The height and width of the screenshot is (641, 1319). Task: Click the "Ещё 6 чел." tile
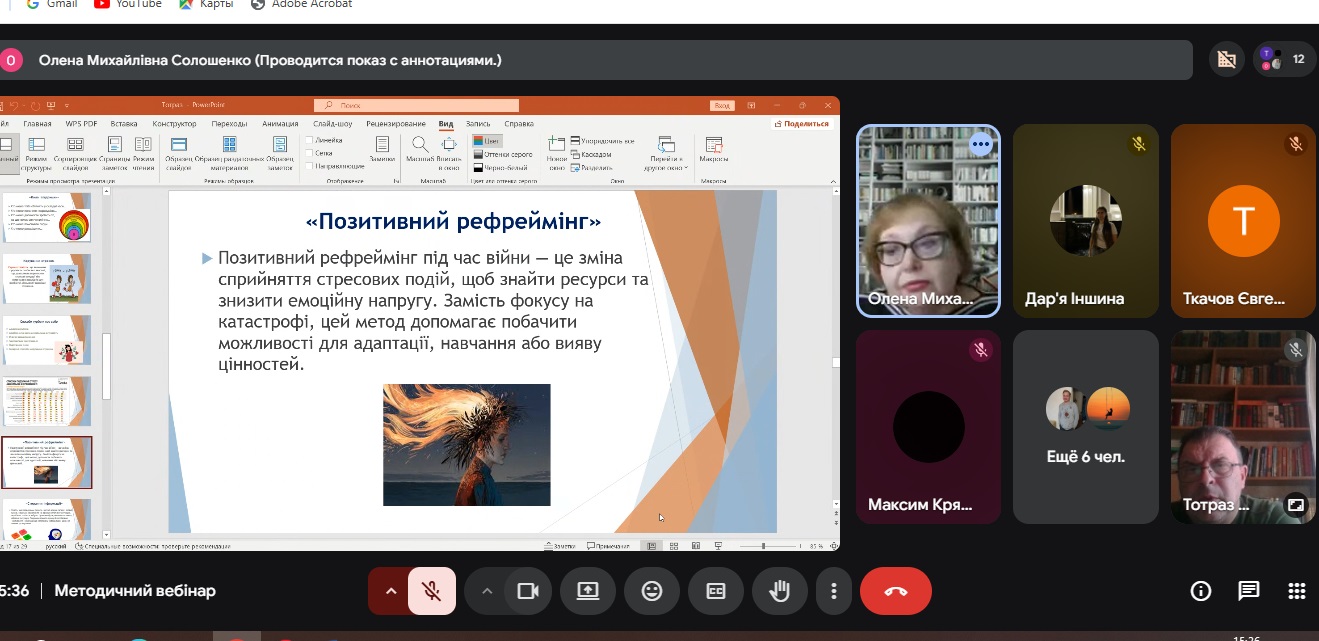pyautogui.click(x=1086, y=427)
